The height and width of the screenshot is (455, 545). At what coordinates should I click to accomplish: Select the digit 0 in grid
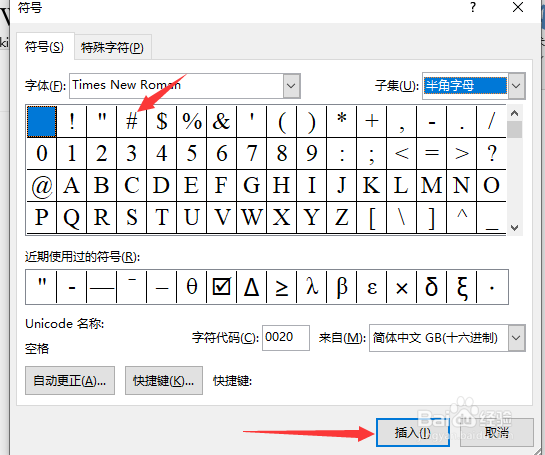[x=42, y=154]
